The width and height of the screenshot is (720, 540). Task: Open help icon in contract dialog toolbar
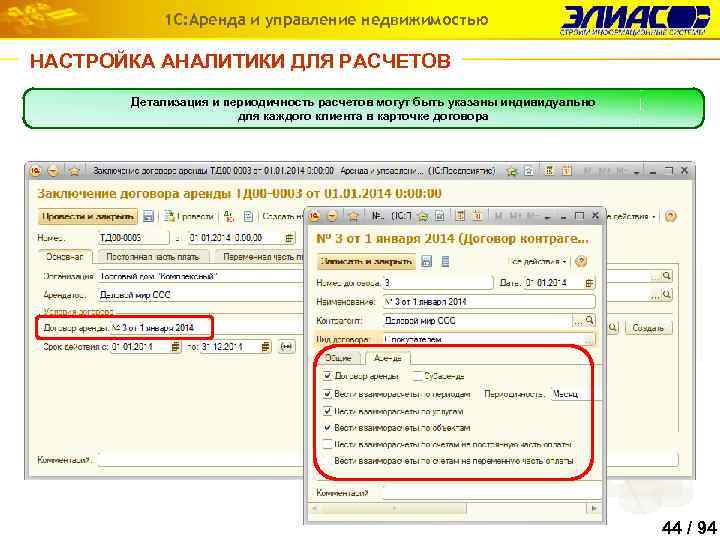point(581,262)
